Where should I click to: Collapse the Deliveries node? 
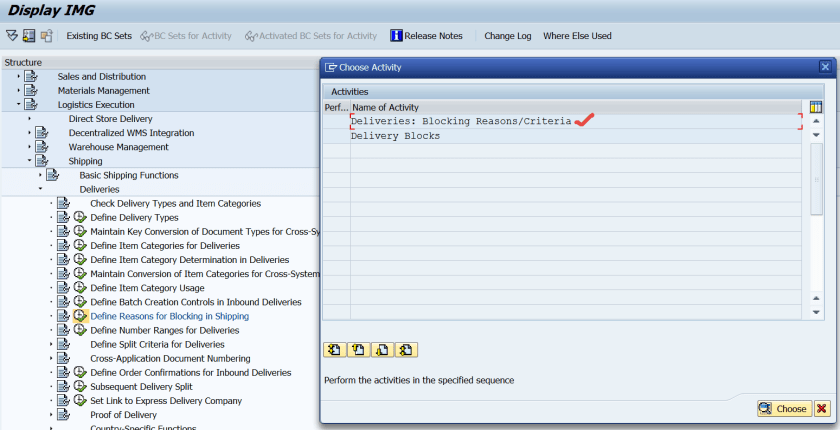40,189
